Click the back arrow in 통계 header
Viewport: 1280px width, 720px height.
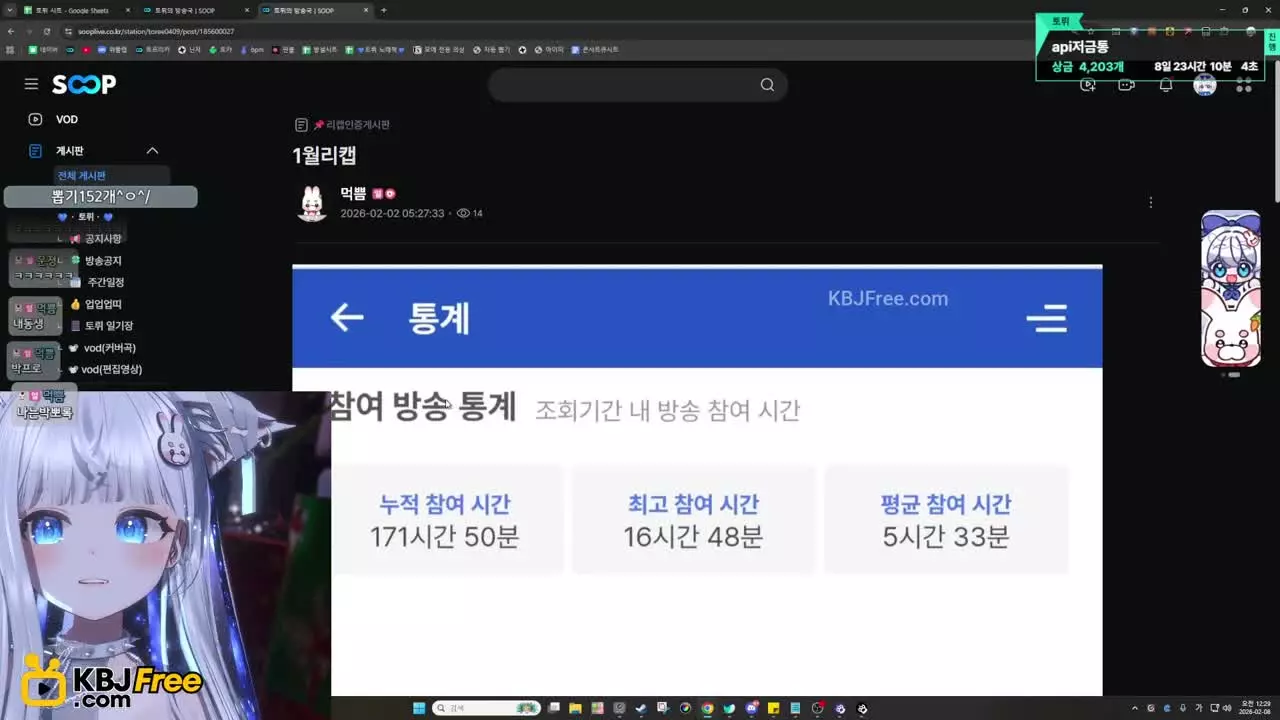click(347, 318)
